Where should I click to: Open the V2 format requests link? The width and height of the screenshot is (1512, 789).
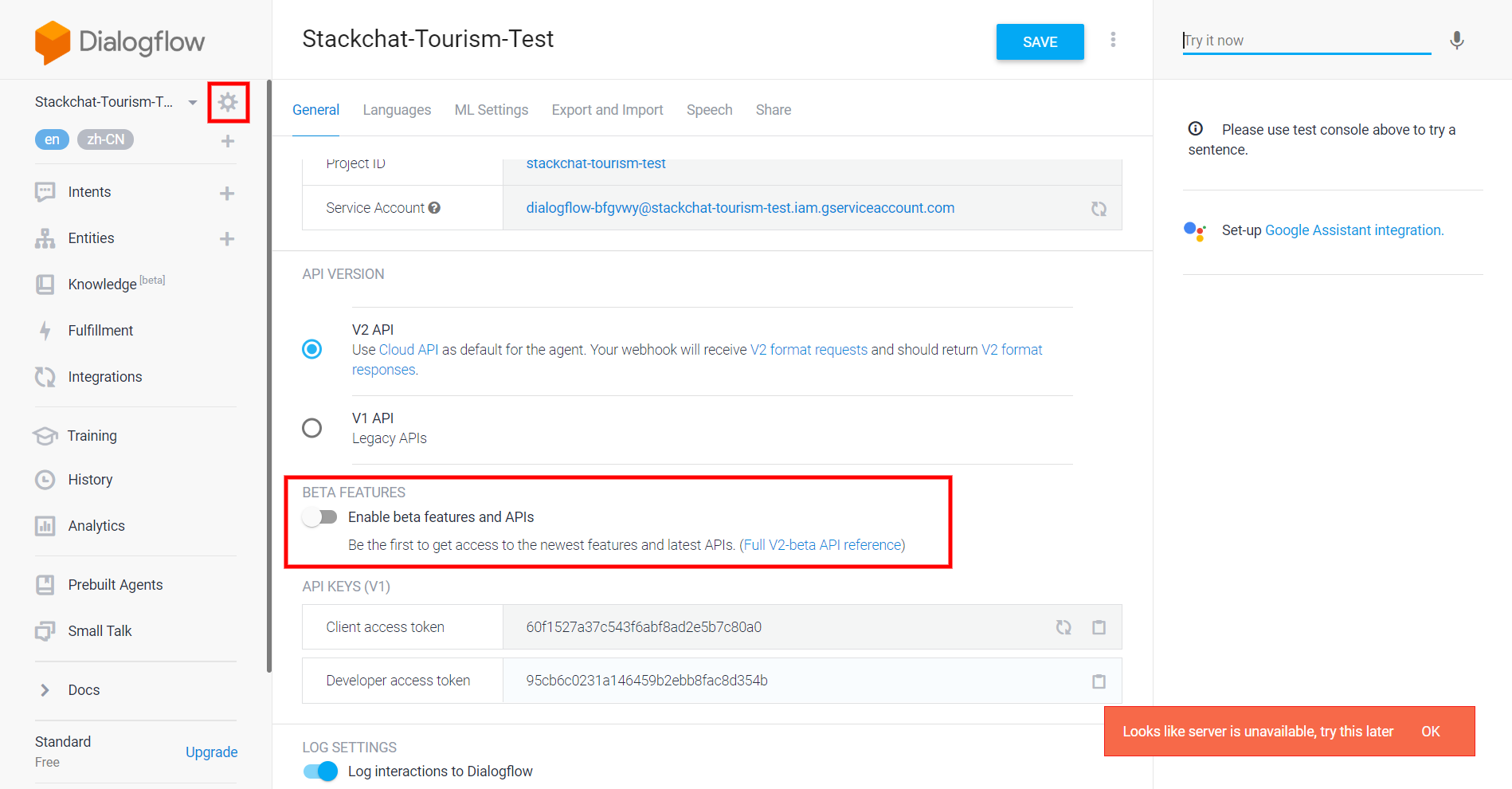tap(809, 350)
